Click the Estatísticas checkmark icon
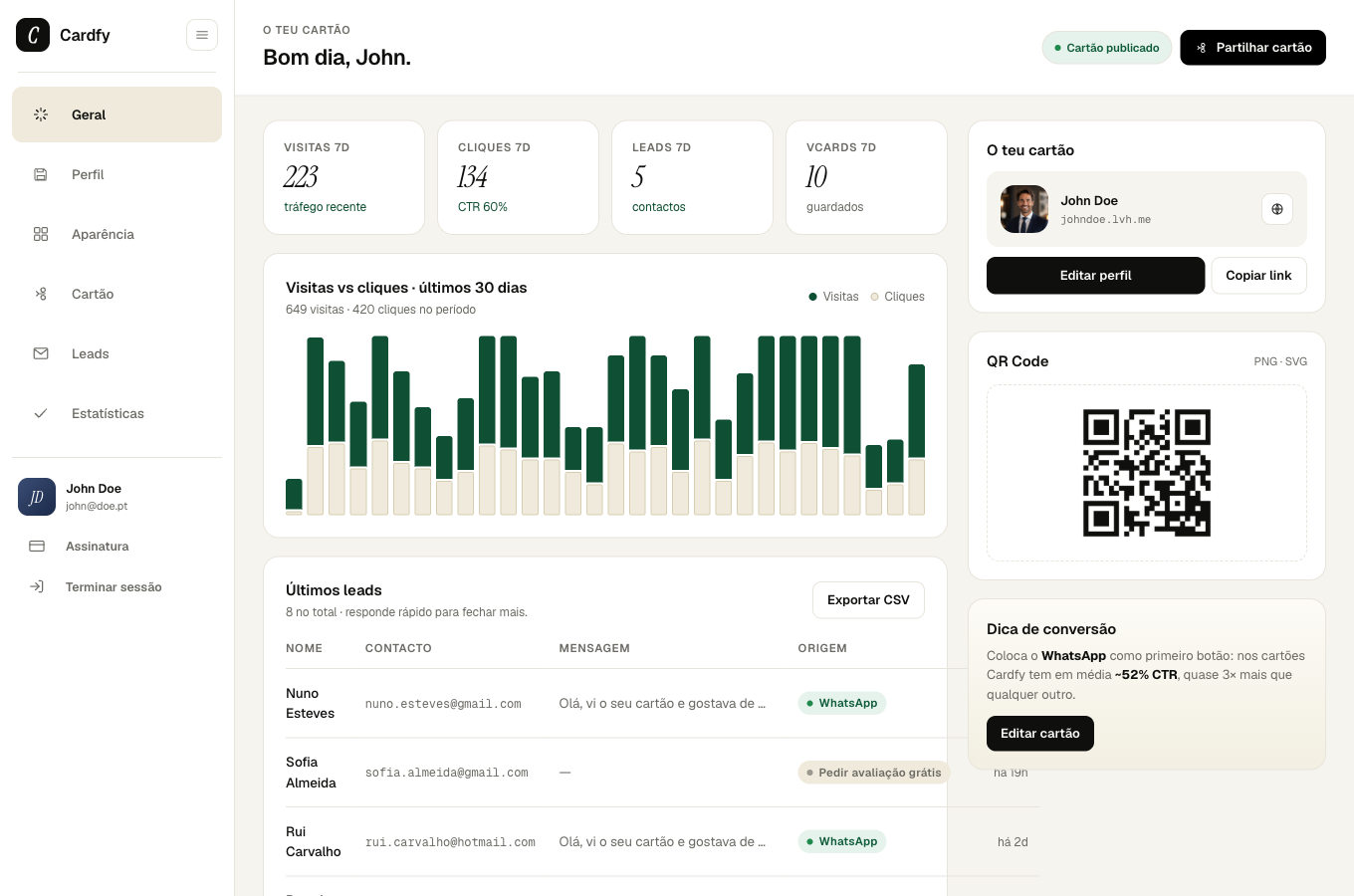The image size is (1354, 896). 41,413
